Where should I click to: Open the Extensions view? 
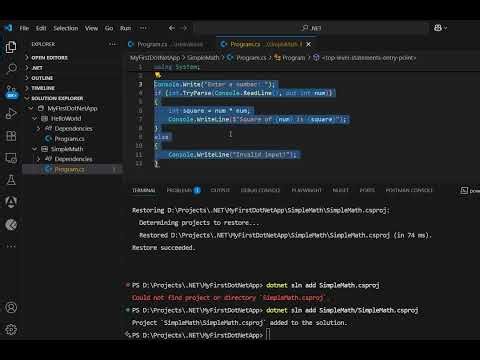point(11,136)
